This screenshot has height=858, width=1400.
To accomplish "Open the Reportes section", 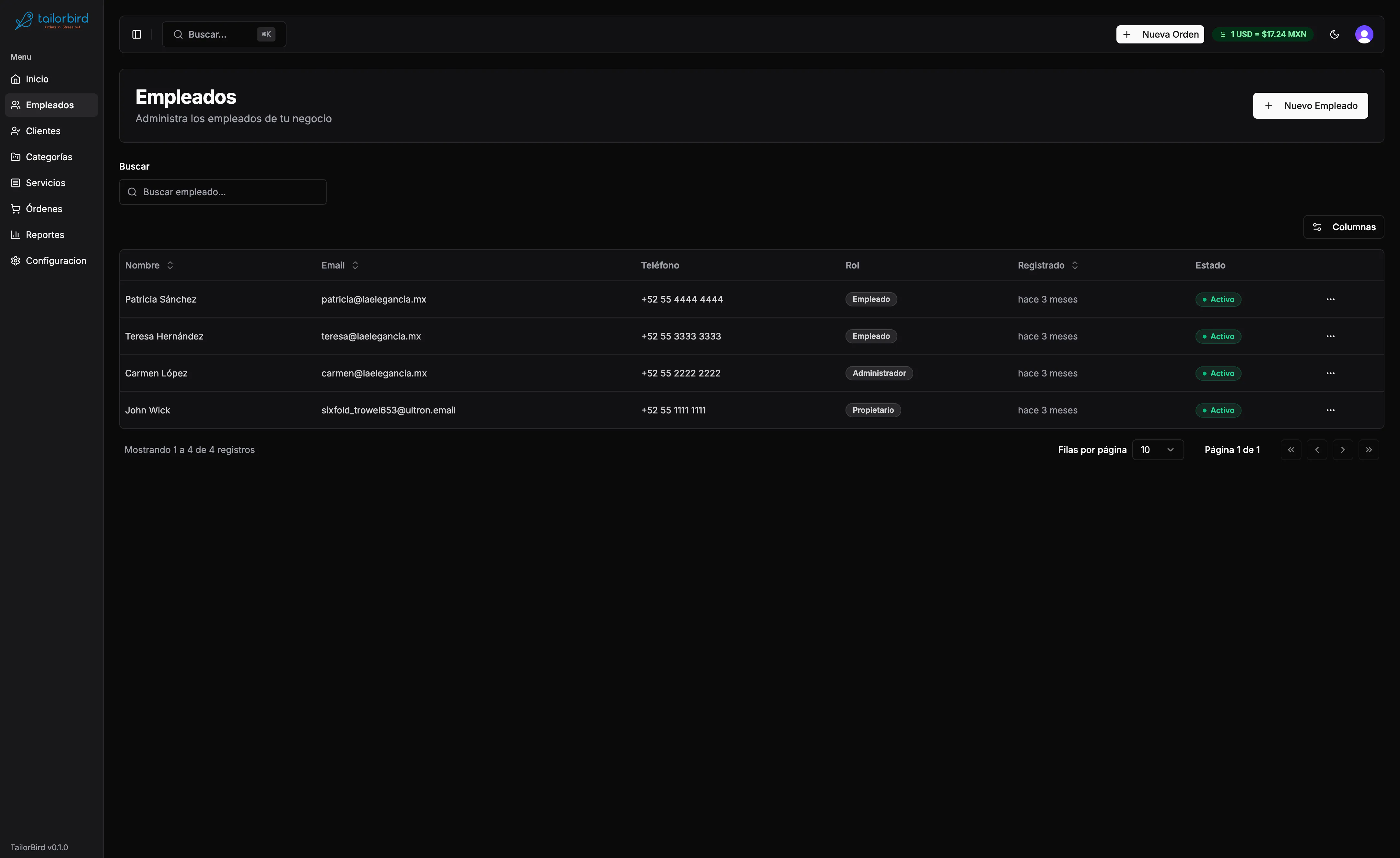I will (51, 235).
